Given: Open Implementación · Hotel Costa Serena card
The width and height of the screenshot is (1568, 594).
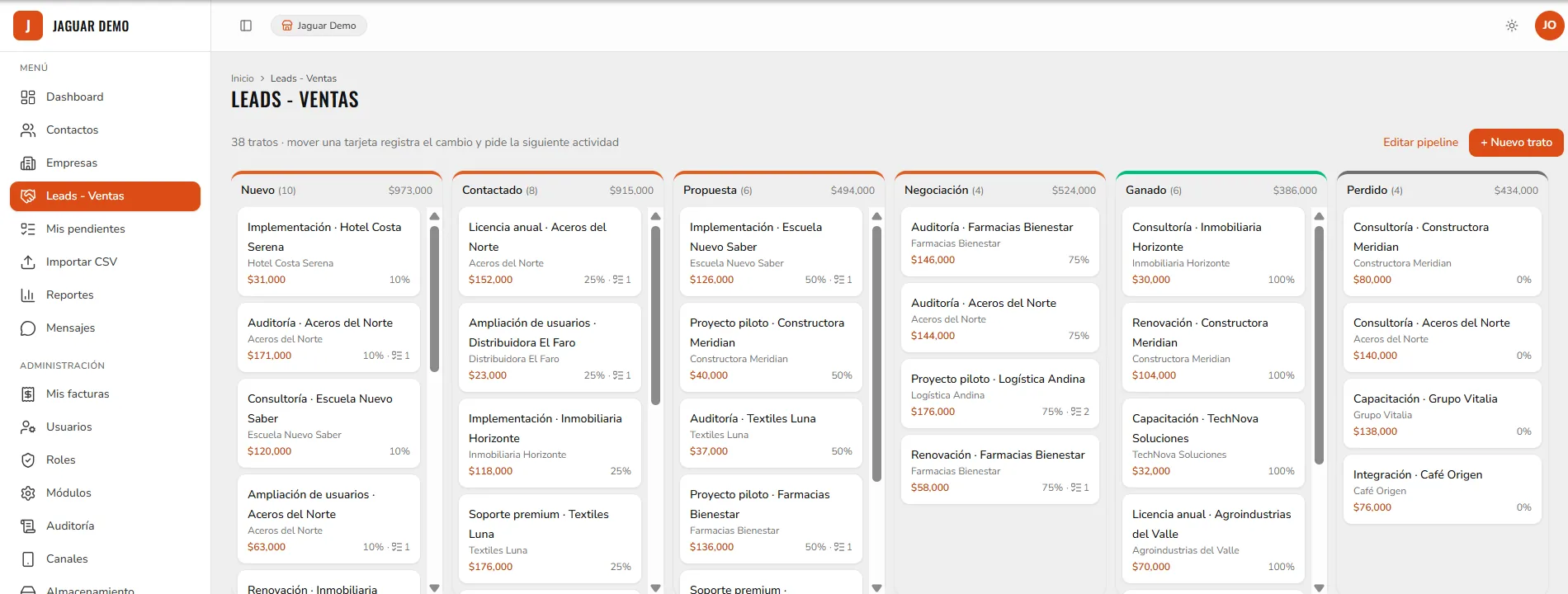Looking at the screenshot, I should click(x=328, y=252).
